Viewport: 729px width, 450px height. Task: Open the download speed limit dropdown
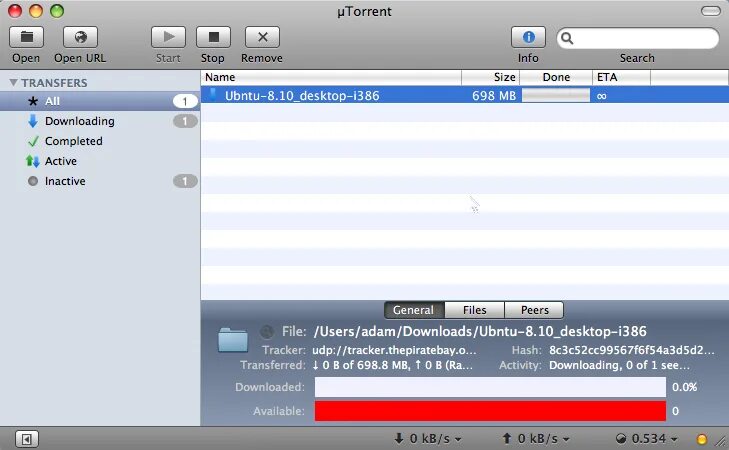point(428,438)
